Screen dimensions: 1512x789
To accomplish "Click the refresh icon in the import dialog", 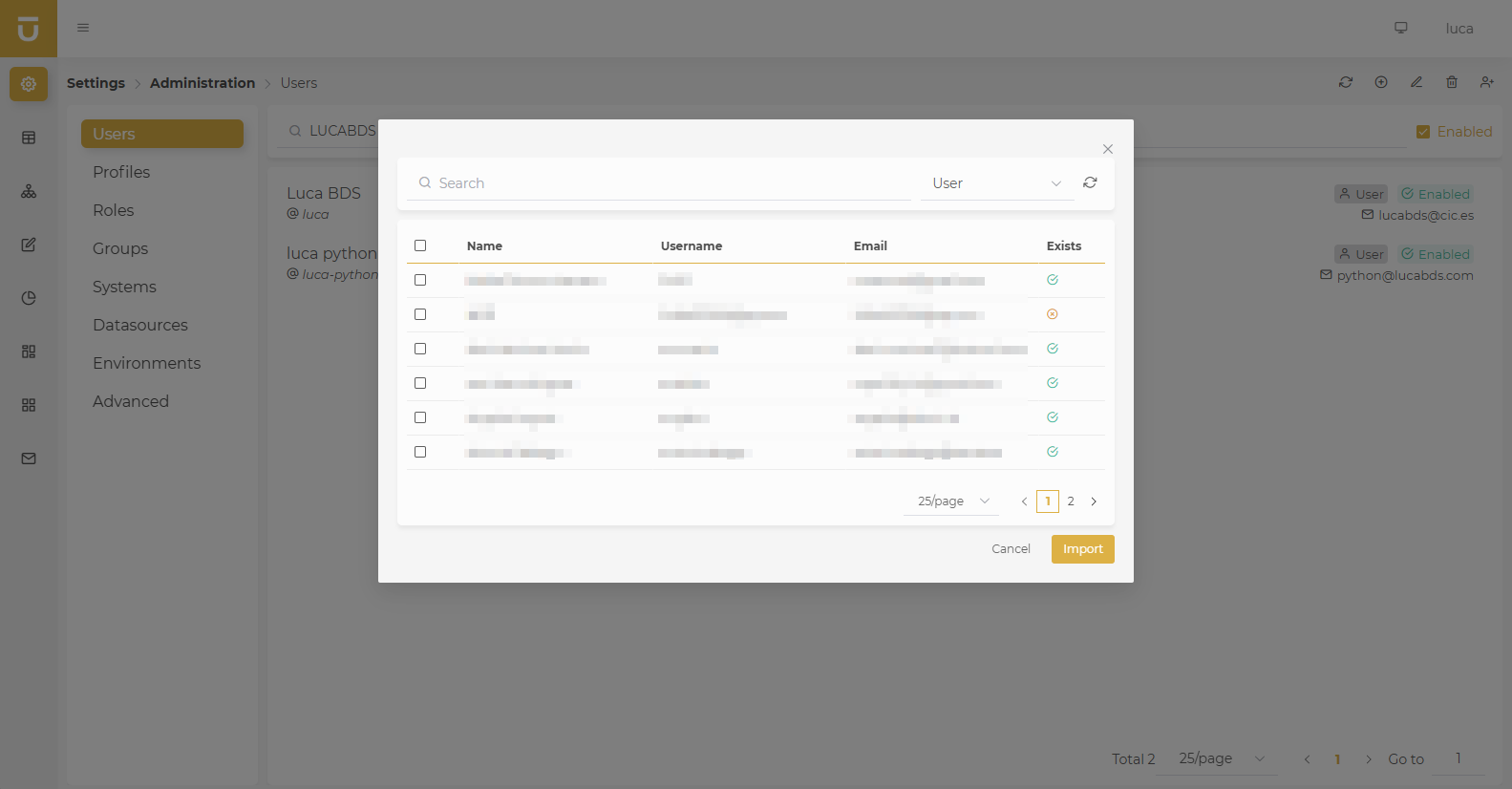I will tap(1090, 182).
